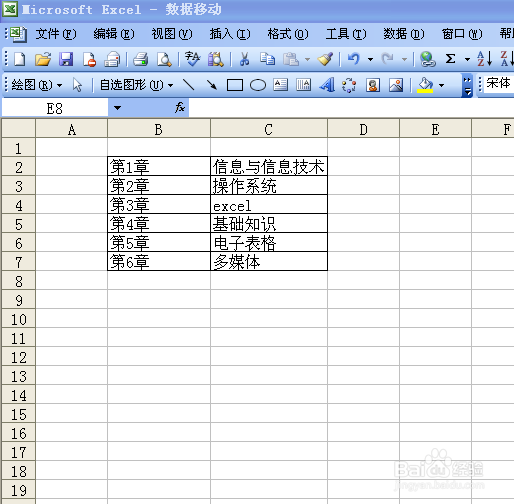The width and height of the screenshot is (514, 504).
Task: Click the Research binoculars icon
Action: click(216, 59)
